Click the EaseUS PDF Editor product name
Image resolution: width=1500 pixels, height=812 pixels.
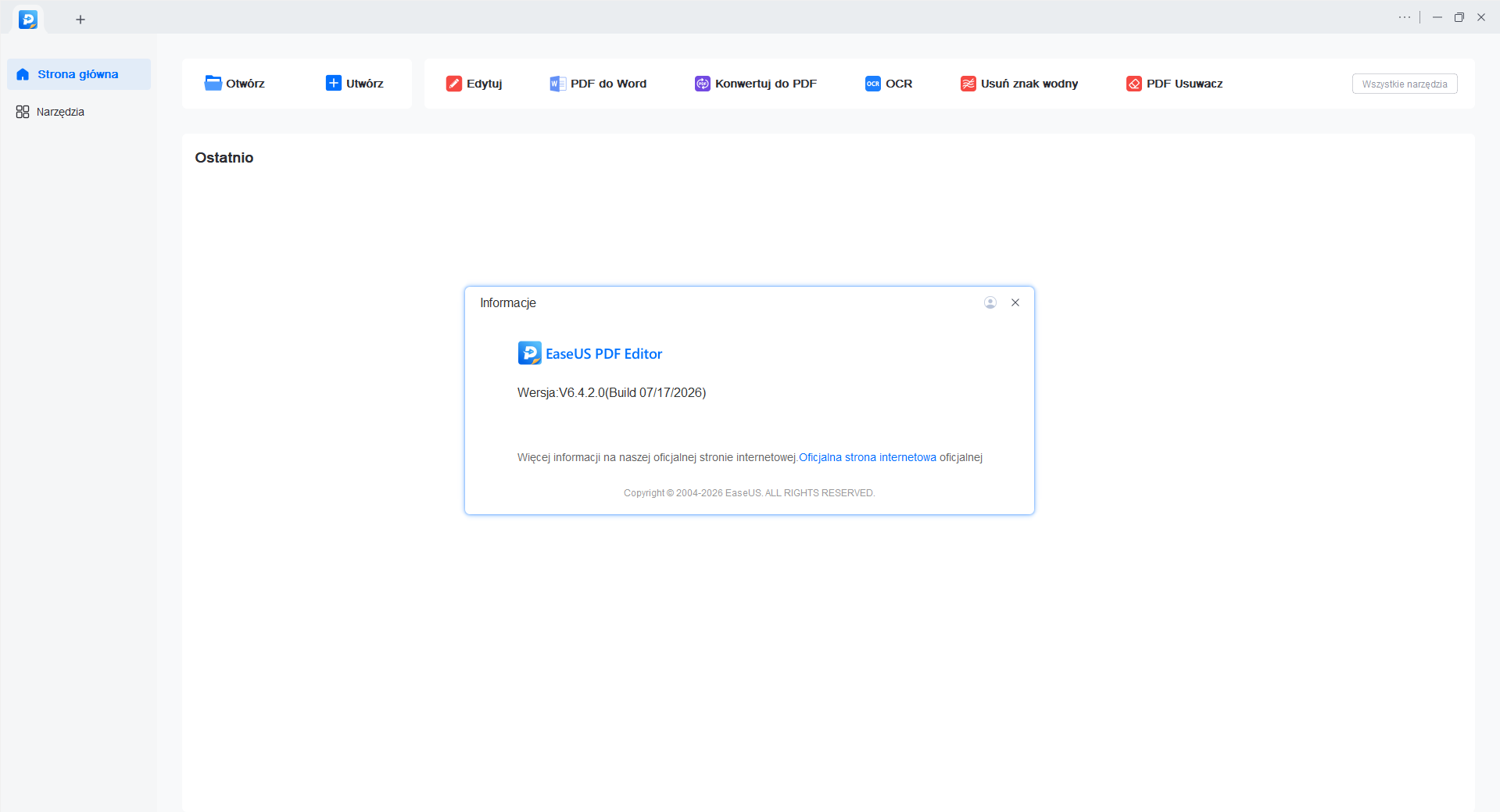(604, 354)
